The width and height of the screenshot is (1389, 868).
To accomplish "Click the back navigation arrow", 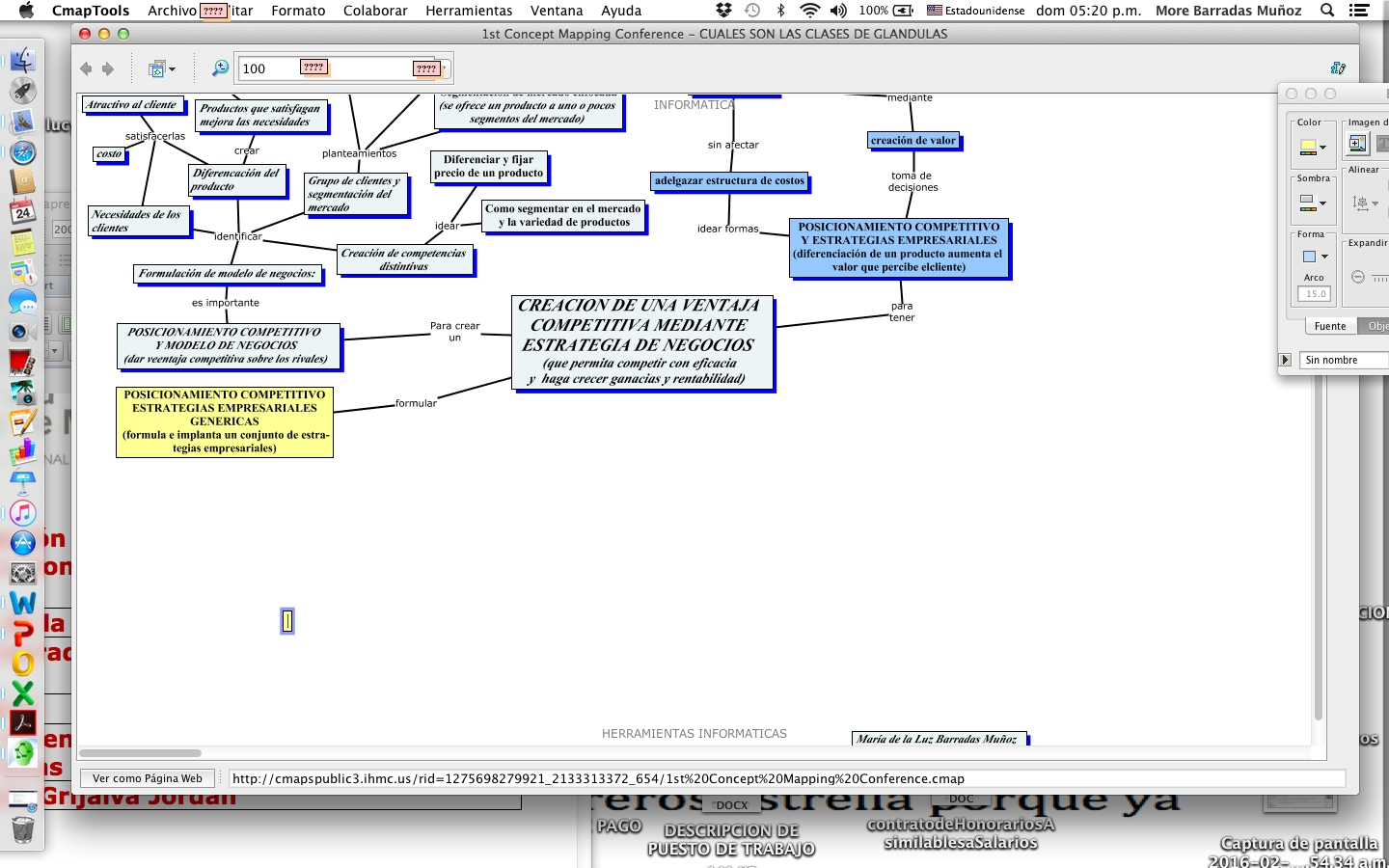I will click(x=86, y=68).
